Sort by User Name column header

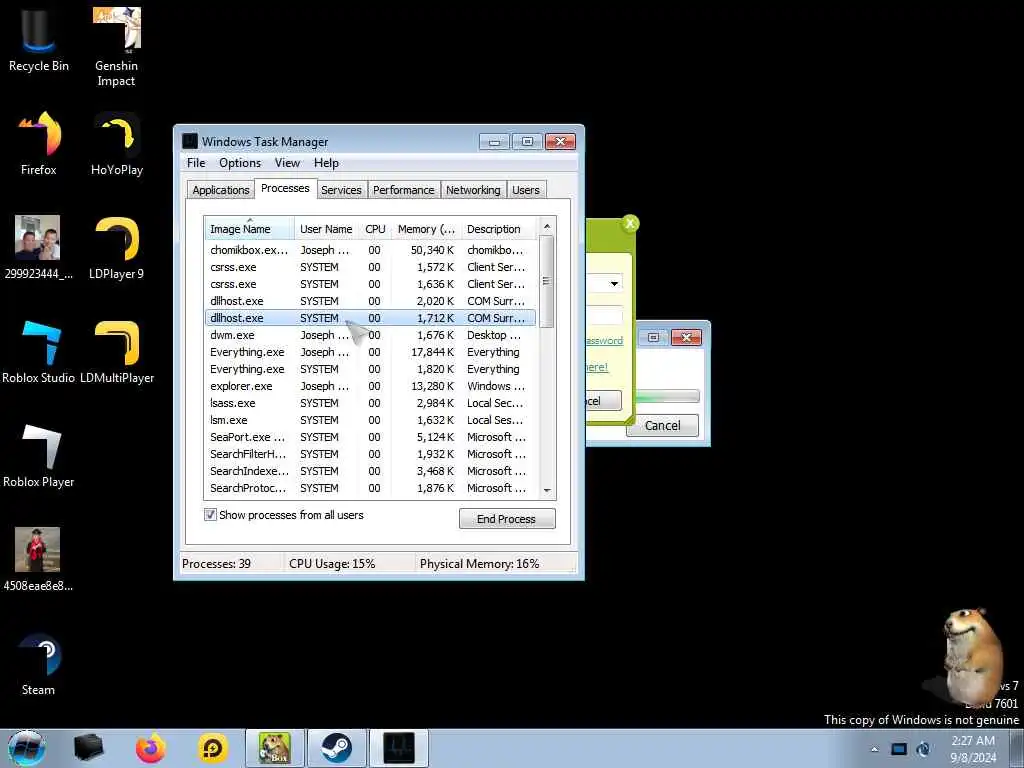(x=326, y=229)
